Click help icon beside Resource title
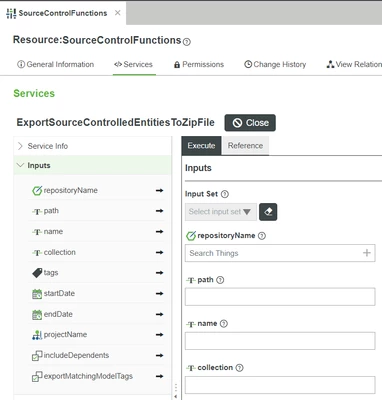 click(187, 42)
